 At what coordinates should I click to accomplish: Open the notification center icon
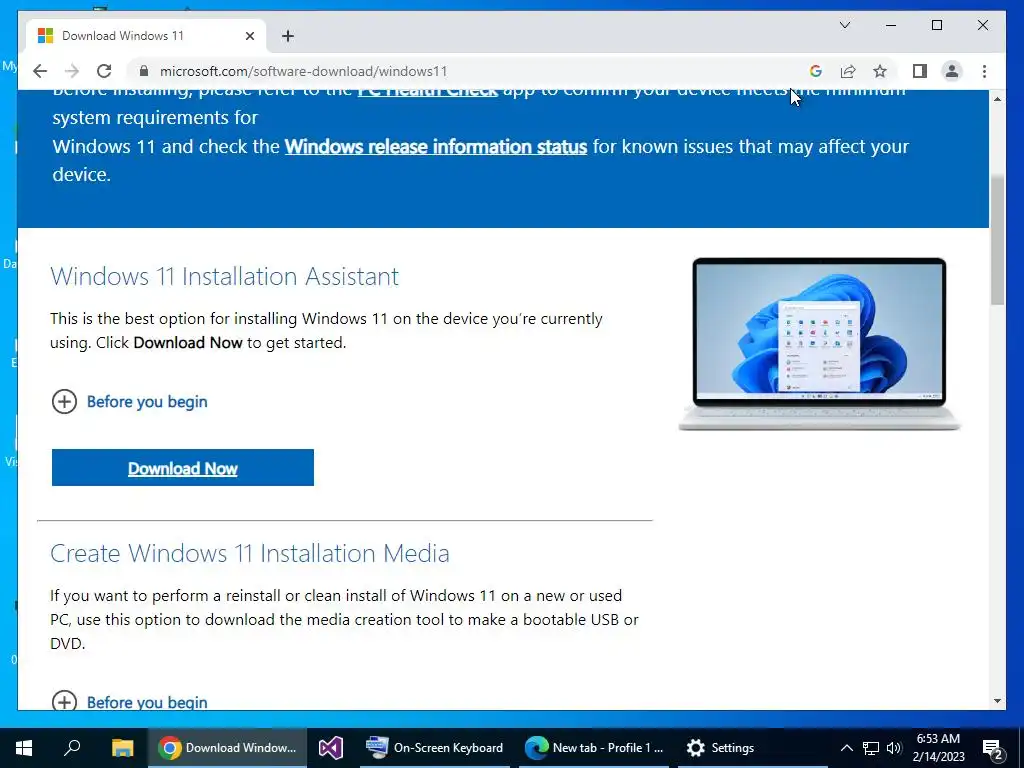993,748
